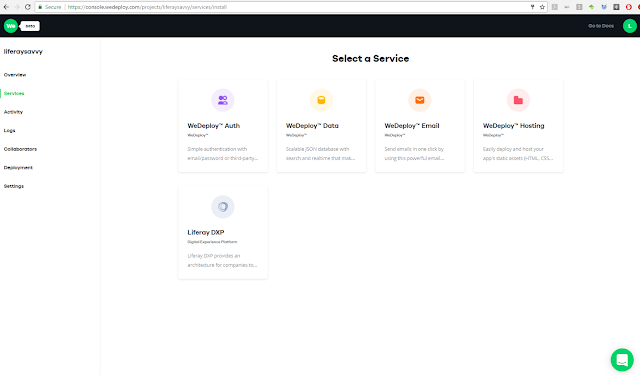Screen dimensions: 640x375
Task: Click the purple WeDeploy Auth icon
Action: [x=223, y=100]
